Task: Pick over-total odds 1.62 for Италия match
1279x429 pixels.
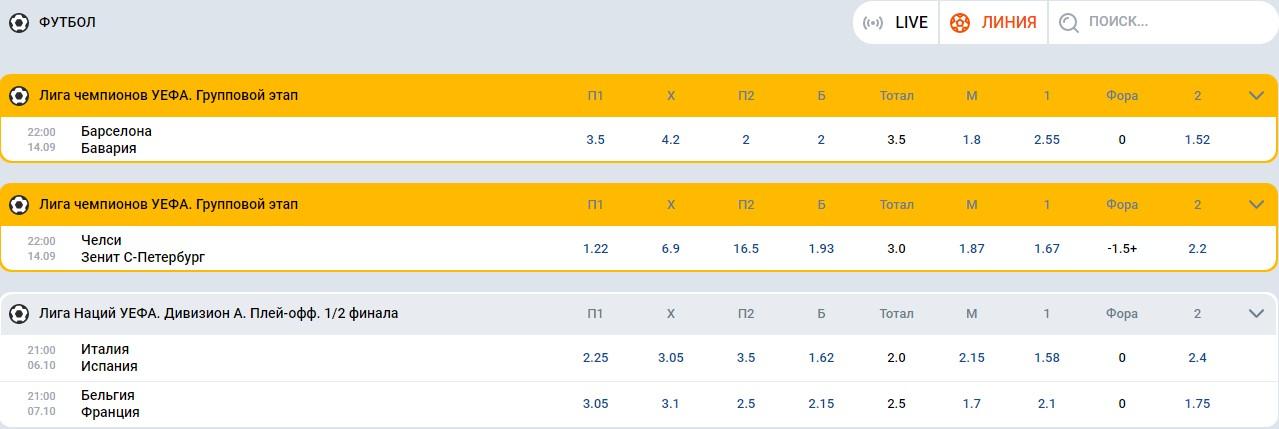Action: [x=821, y=358]
